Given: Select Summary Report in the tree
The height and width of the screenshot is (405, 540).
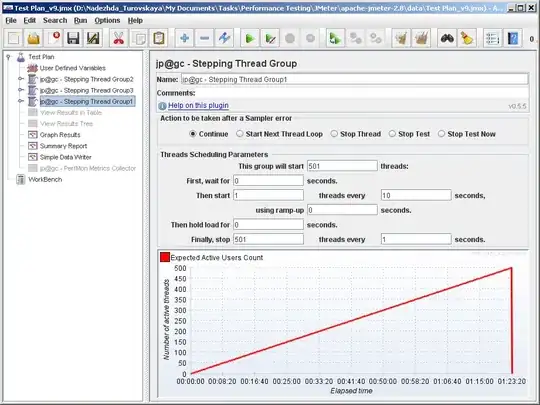Looking at the screenshot, I should pyautogui.click(x=63, y=146).
